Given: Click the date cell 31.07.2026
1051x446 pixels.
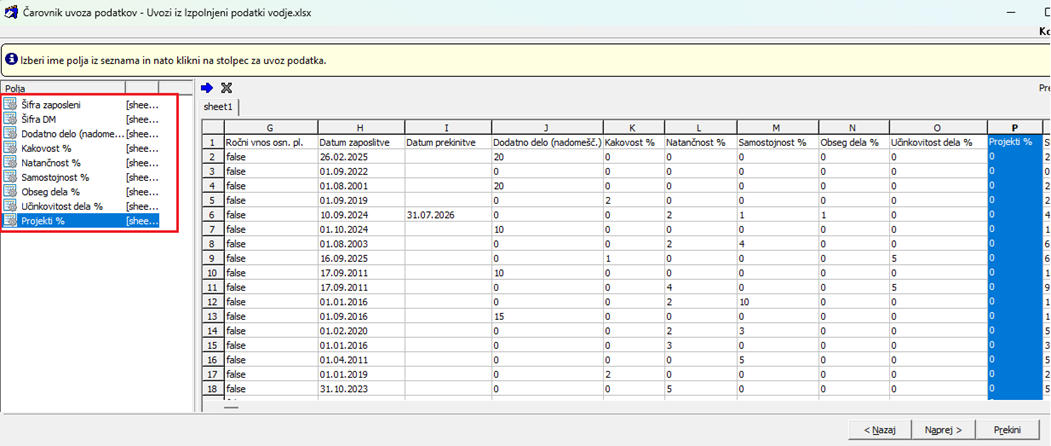Looking at the screenshot, I should click(x=448, y=215).
